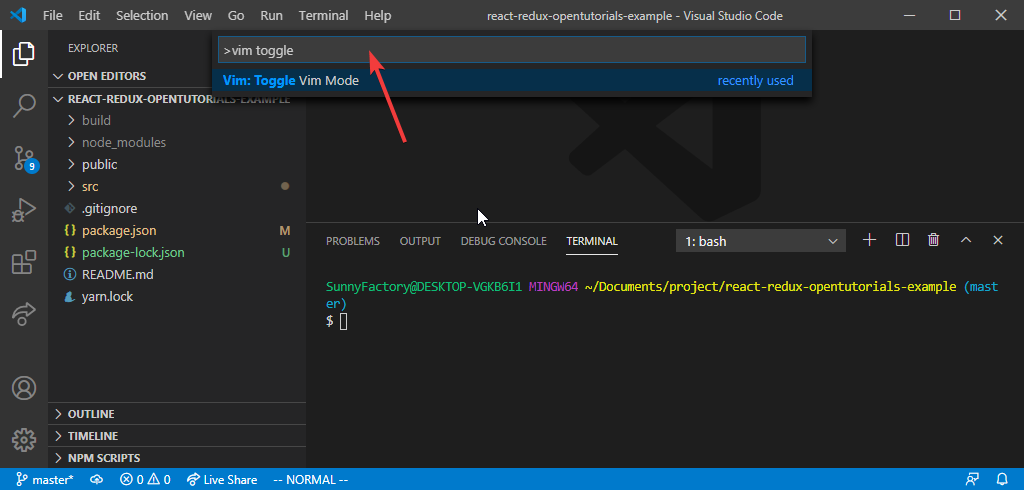The height and width of the screenshot is (490, 1024).
Task: Open the Extensions view icon
Action: (x=24, y=263)
